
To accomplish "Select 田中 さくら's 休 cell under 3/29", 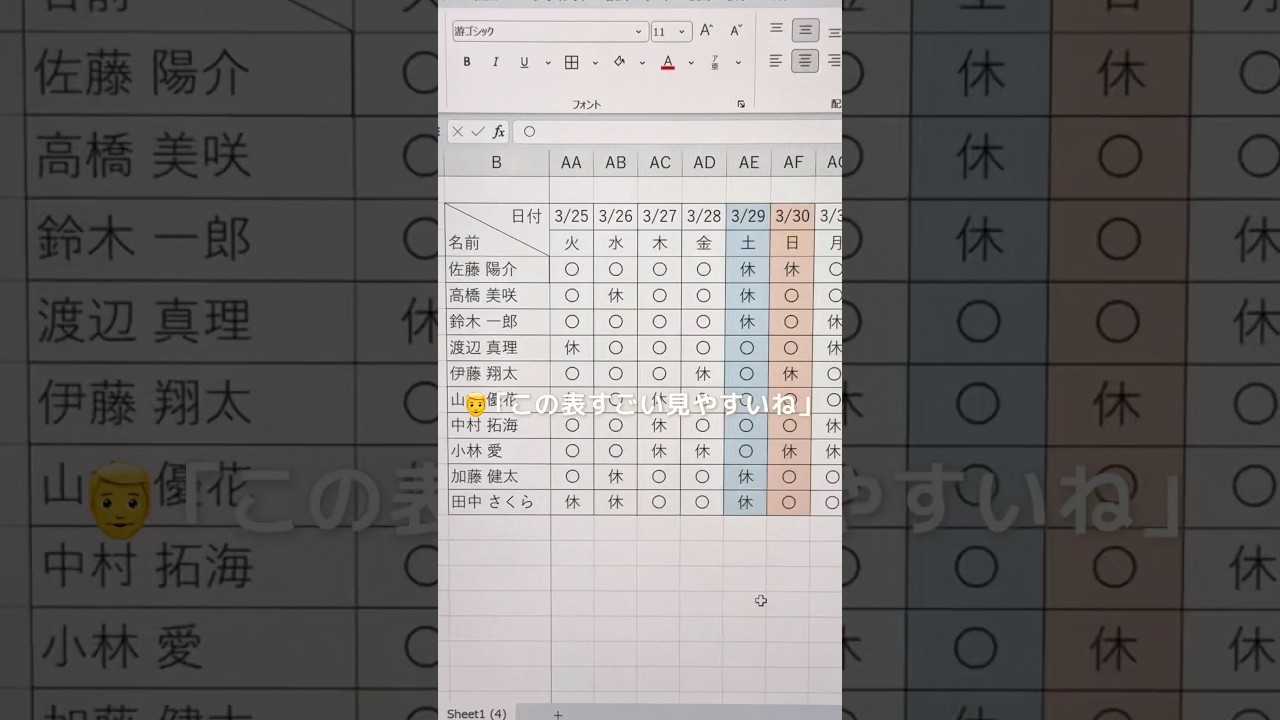I will (746, 503).
